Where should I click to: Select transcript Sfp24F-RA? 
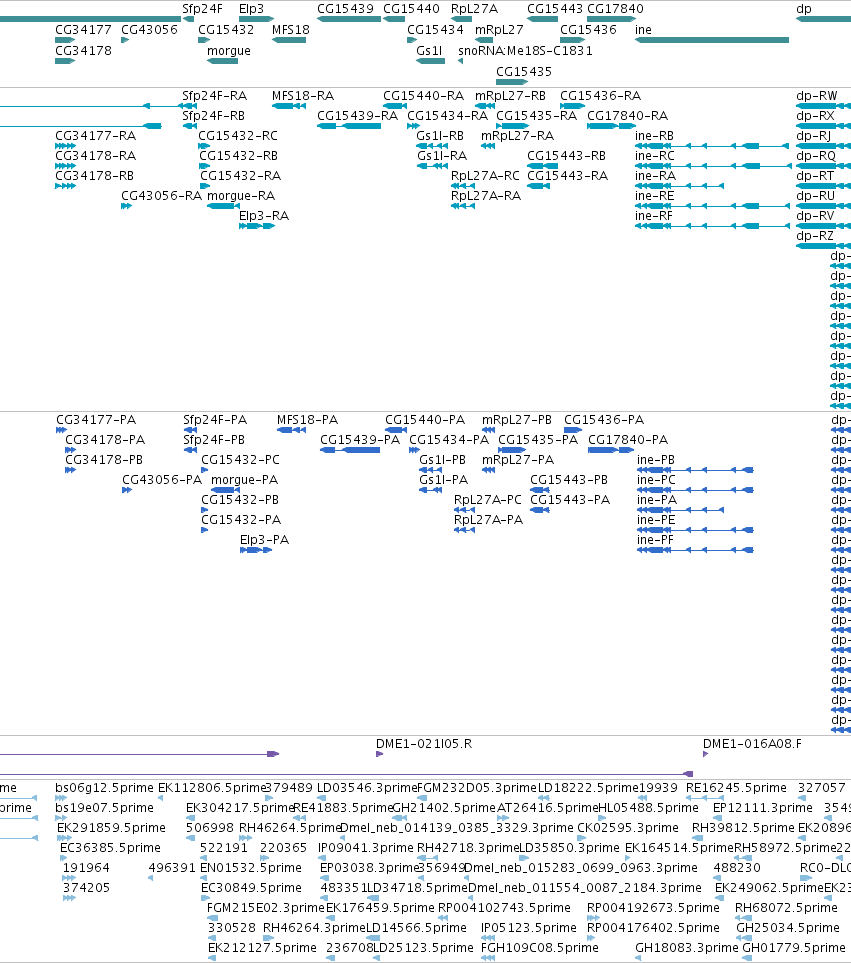[x=214, y=96]
